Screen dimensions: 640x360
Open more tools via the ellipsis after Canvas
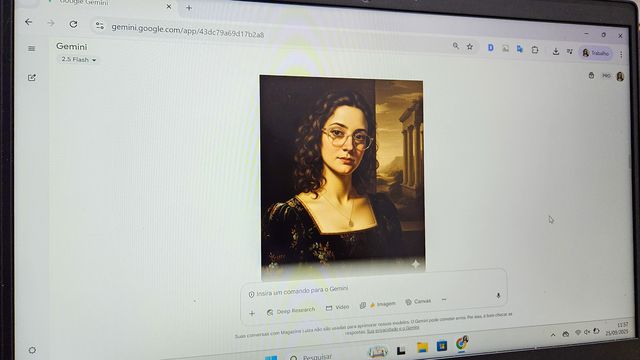tap(444, 300)
